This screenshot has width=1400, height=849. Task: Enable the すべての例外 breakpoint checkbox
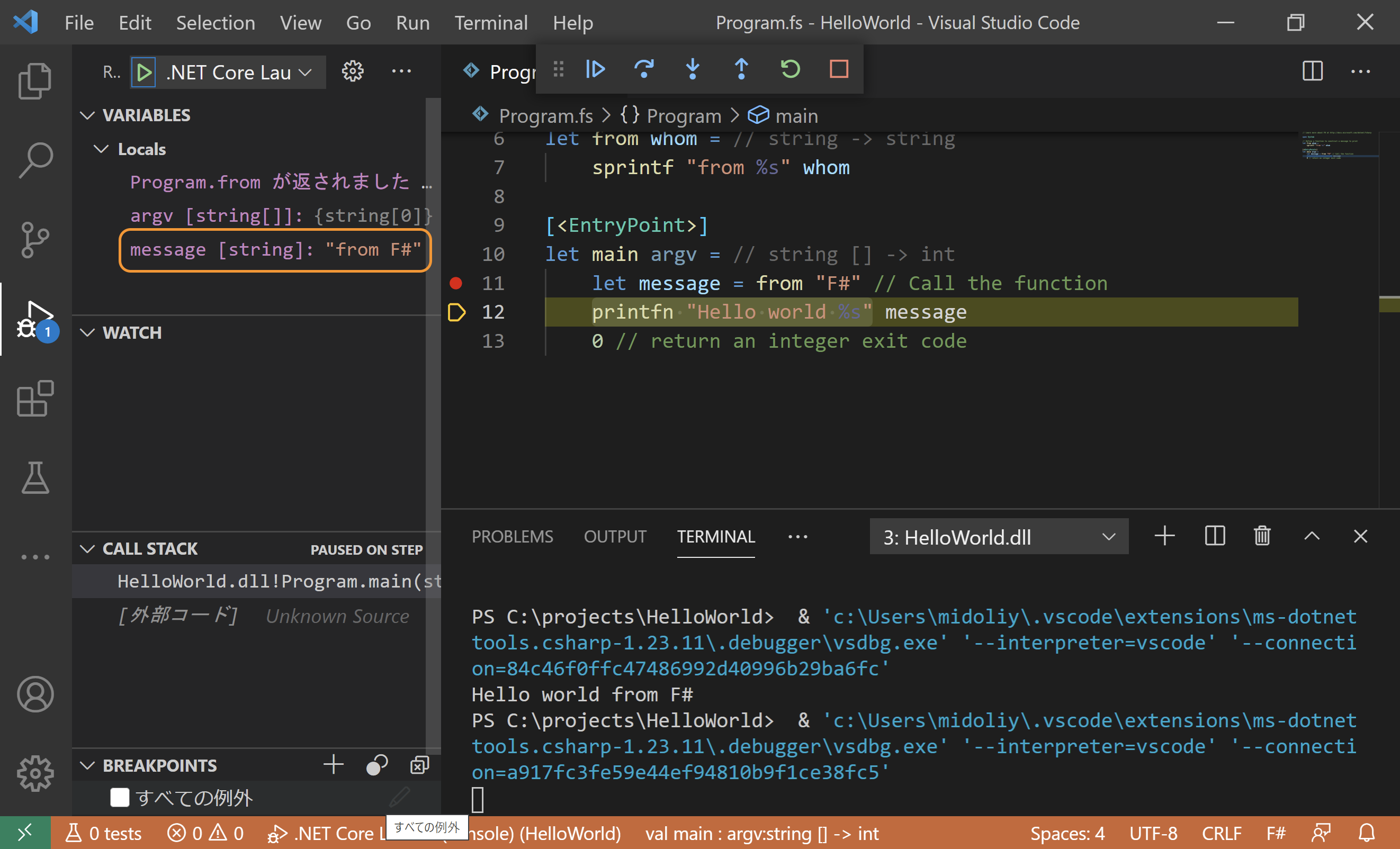[x=119, y=797]
